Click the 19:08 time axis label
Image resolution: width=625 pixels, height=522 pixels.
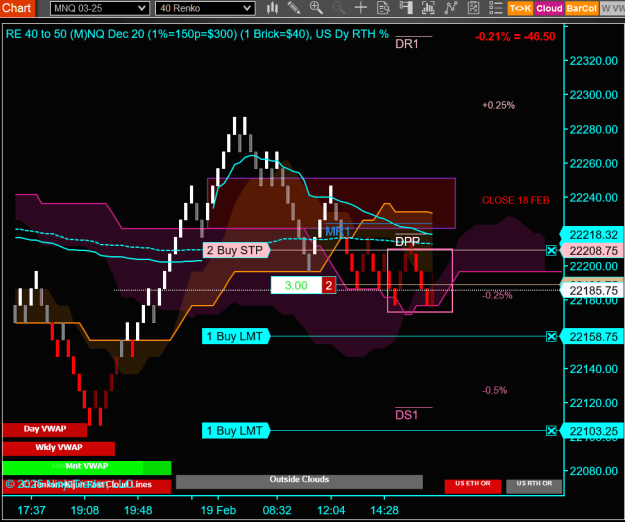click(x=85, y=510)
